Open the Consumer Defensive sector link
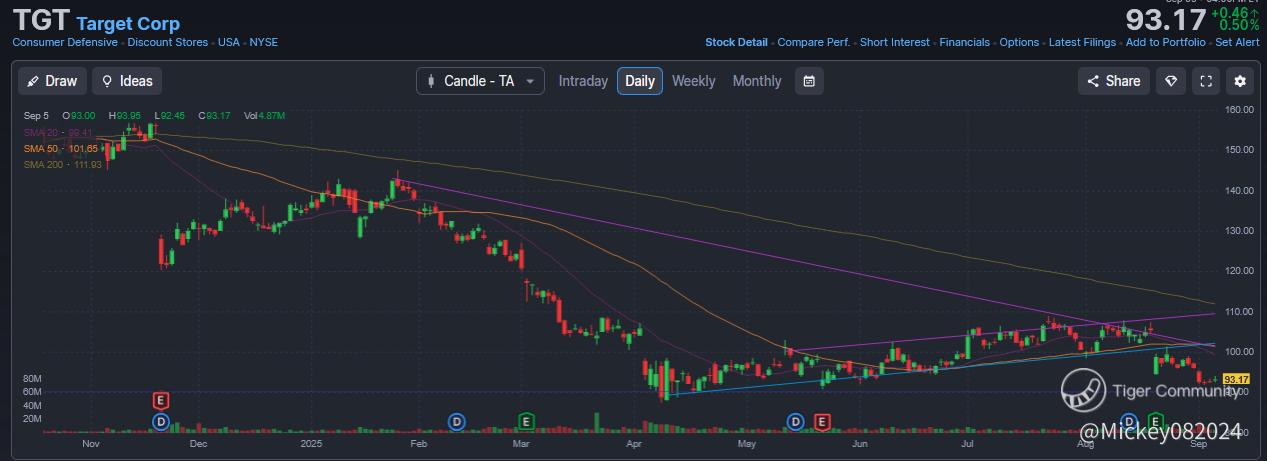This screenshot has width=1267, height=461. [x=65, y=43]
